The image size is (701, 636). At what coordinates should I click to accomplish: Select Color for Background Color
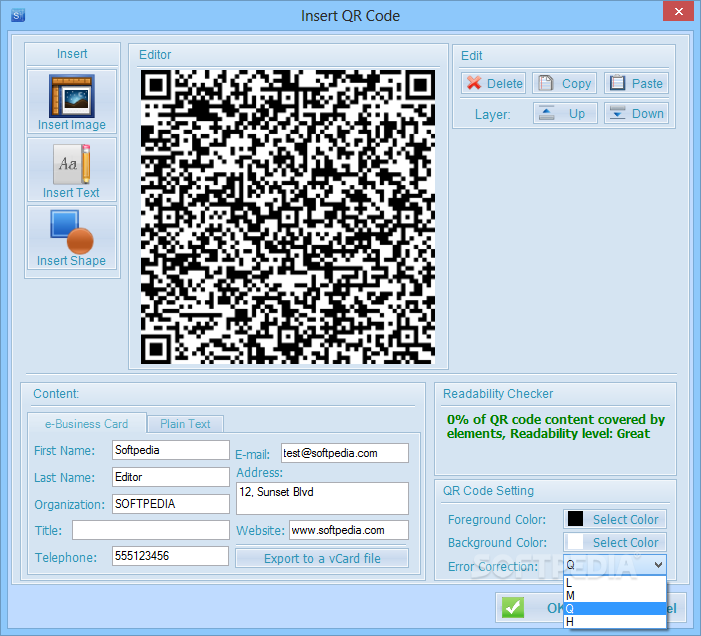615,542
